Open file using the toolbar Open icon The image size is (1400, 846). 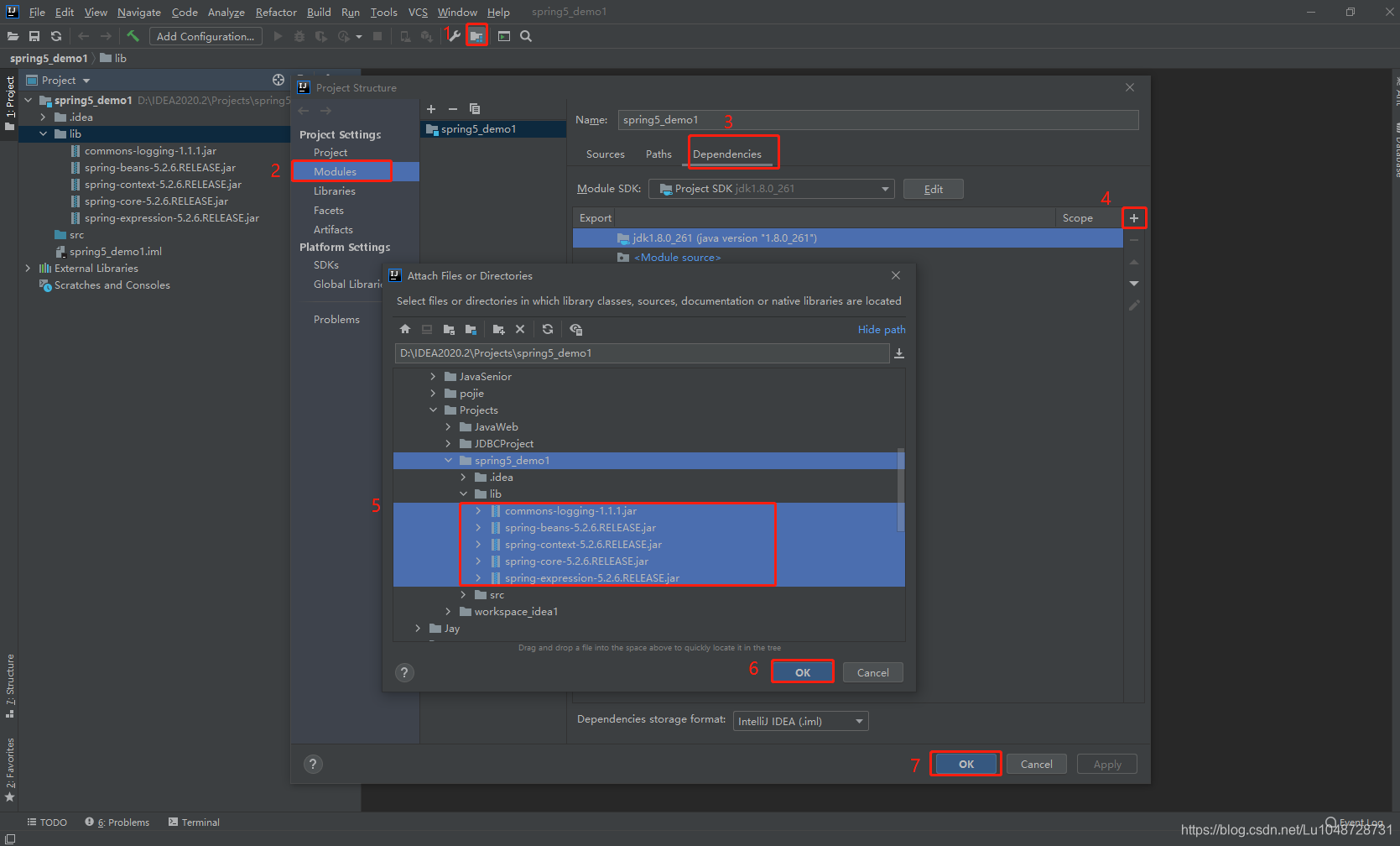pyautogui.click(x=13, y=36)
